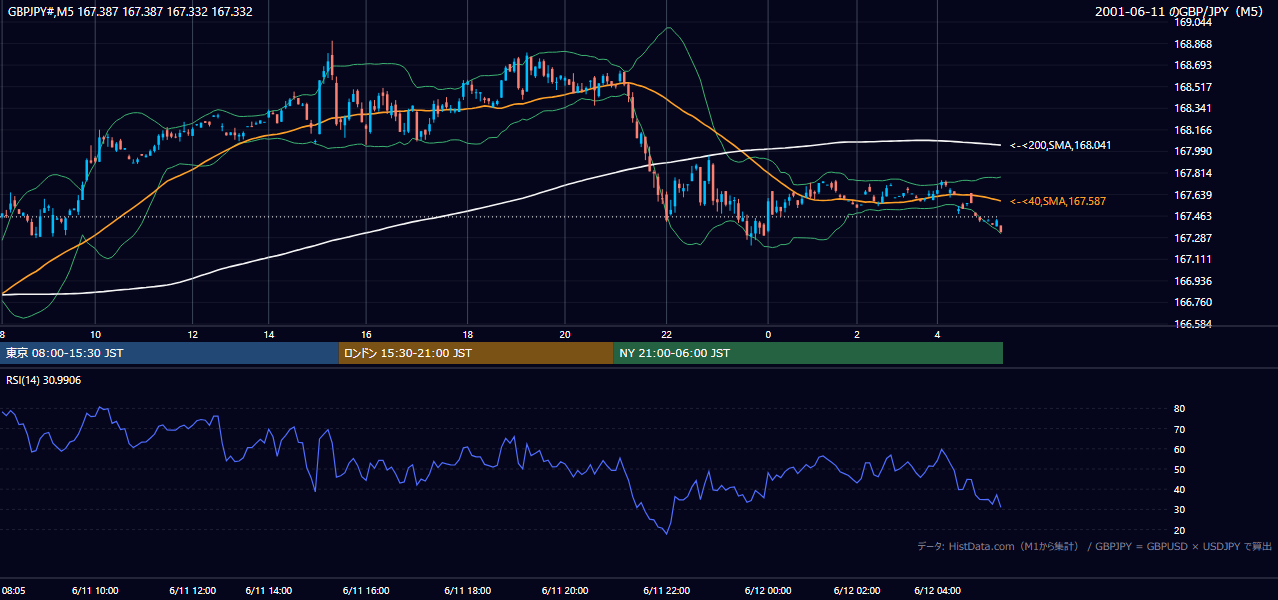Click the hour 18 label under the price chart
The height and width of the screenshot is (600, 1278).
click(468, 334)
